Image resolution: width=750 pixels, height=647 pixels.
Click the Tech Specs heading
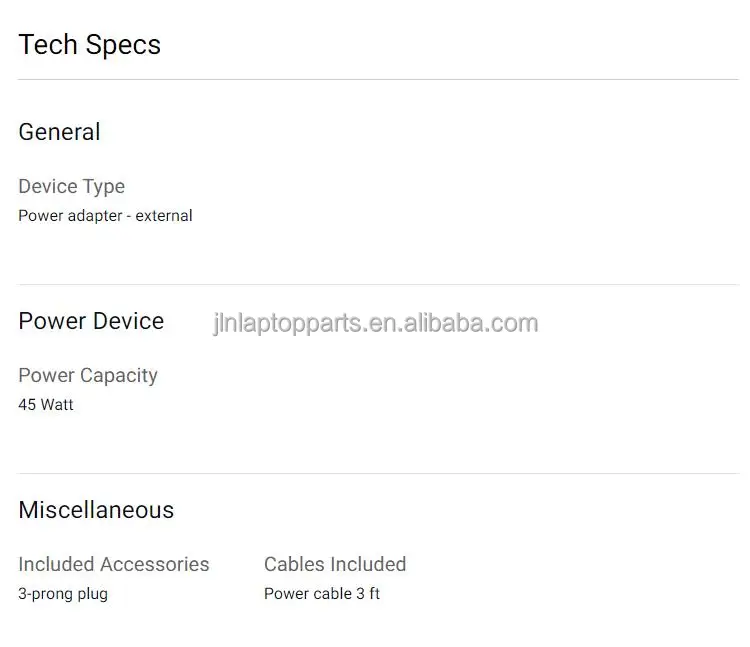[x=89, y=45]
